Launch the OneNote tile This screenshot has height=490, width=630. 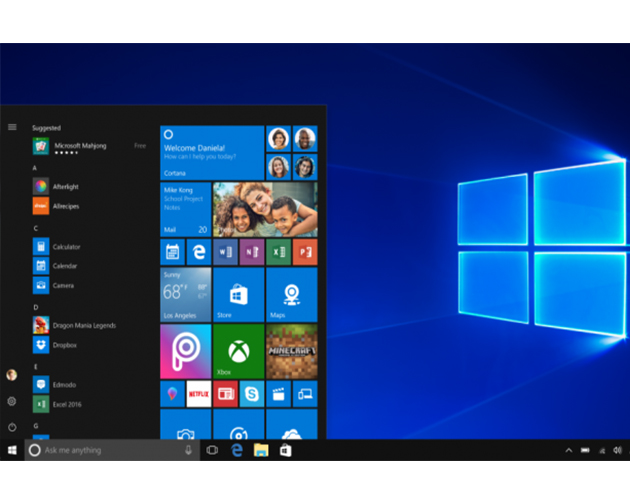[252, 252]
